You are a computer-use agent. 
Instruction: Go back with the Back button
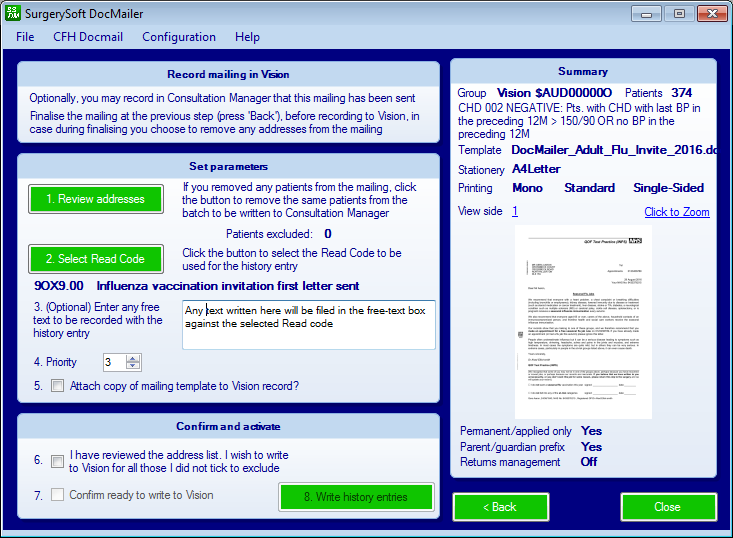click(501, 507)
